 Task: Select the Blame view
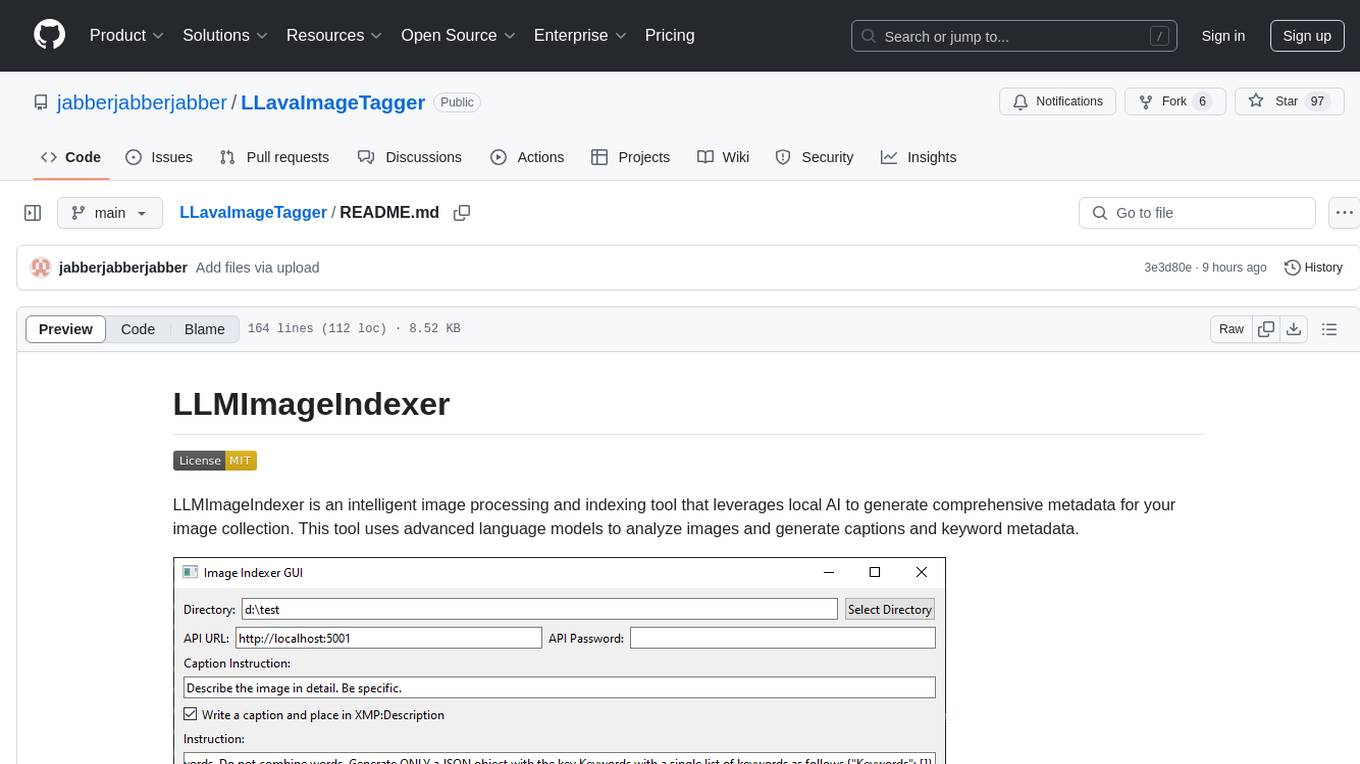click(204, 329)
